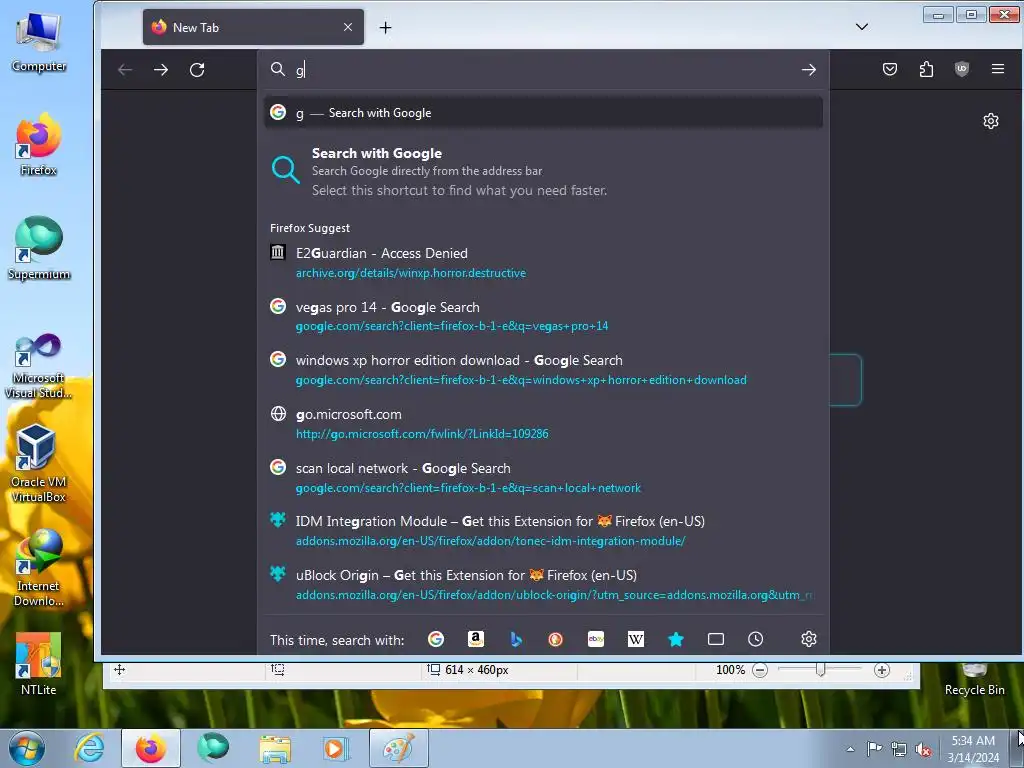Open the network tray icon
The height and width of the screenshot is (768, 1024).
(899, 750)
